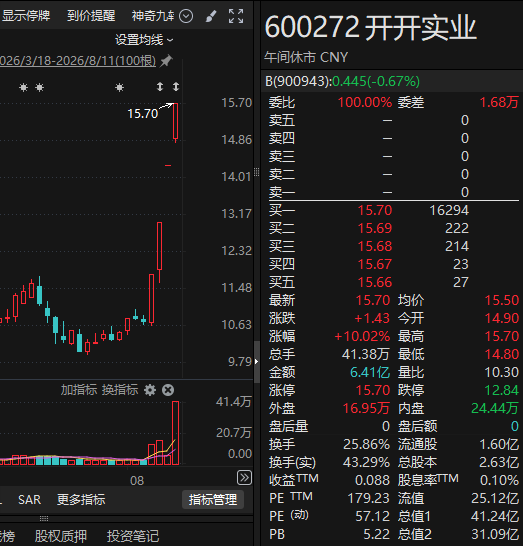Close the volume indicator panel
Viewport: 523px width, 546px height.
pyautogui.click(x=168, y=390)
